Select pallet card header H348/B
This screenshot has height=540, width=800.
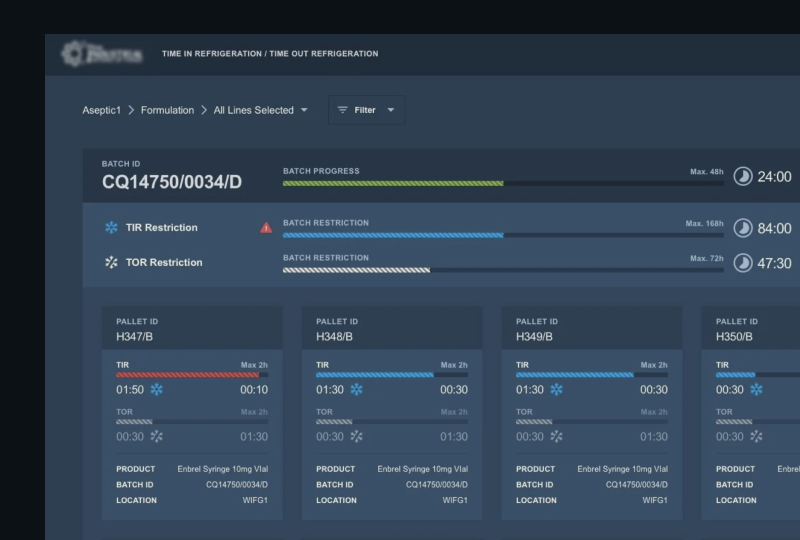(392, 328)
